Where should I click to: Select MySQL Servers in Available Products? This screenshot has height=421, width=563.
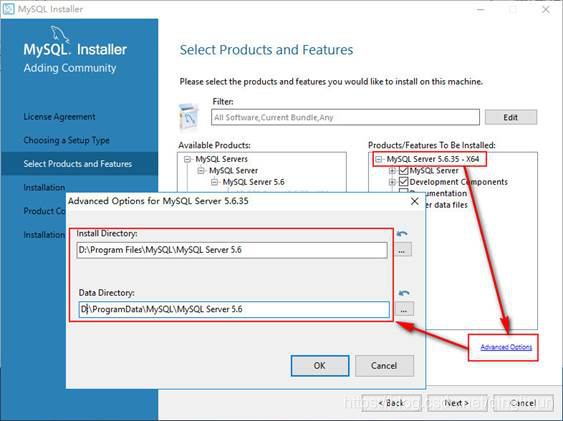pos(222,159)
